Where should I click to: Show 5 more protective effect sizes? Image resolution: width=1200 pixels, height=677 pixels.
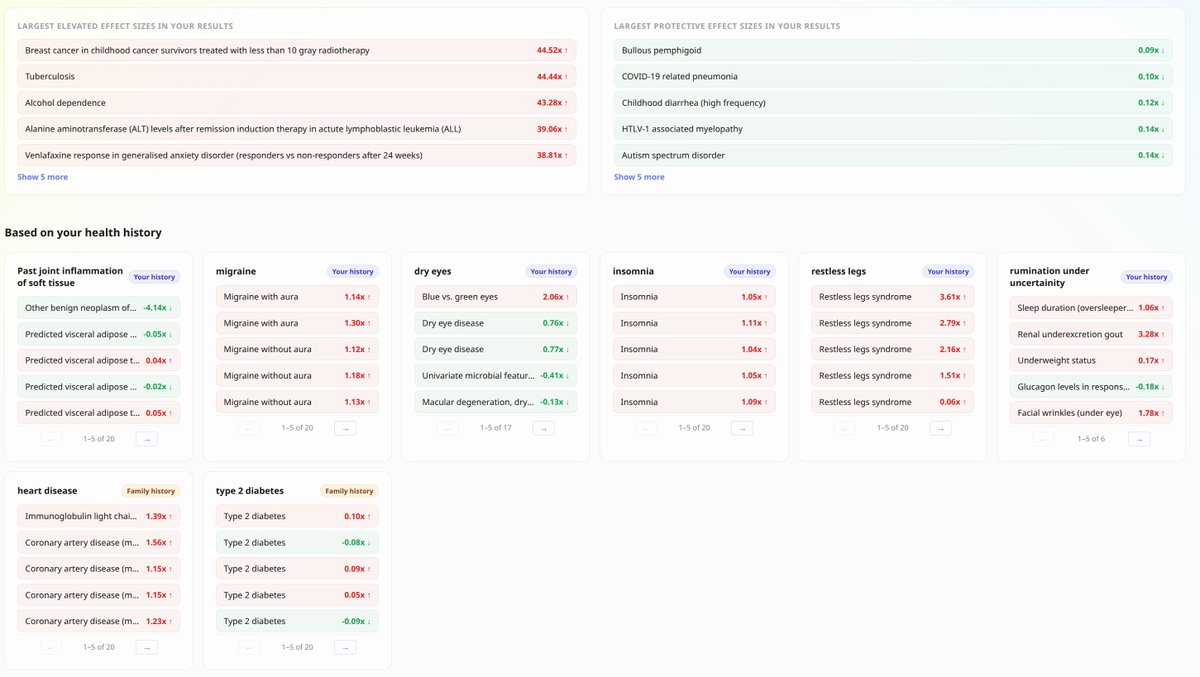click(639, 177)
